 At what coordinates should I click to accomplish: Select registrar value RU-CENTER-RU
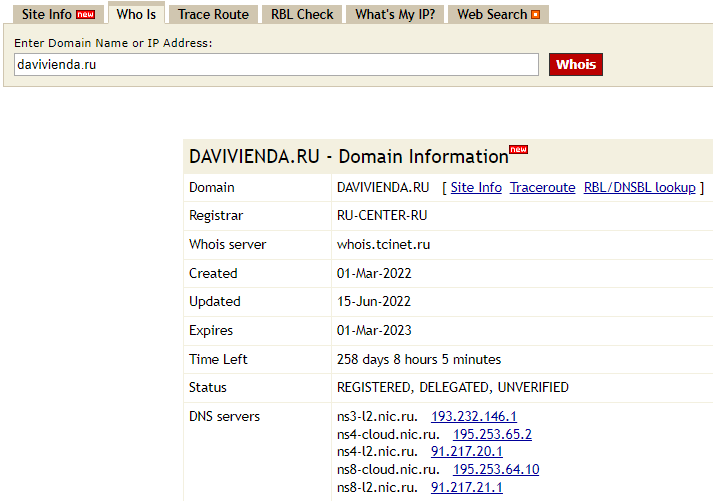pyautogui.click(x=382, y=215)
